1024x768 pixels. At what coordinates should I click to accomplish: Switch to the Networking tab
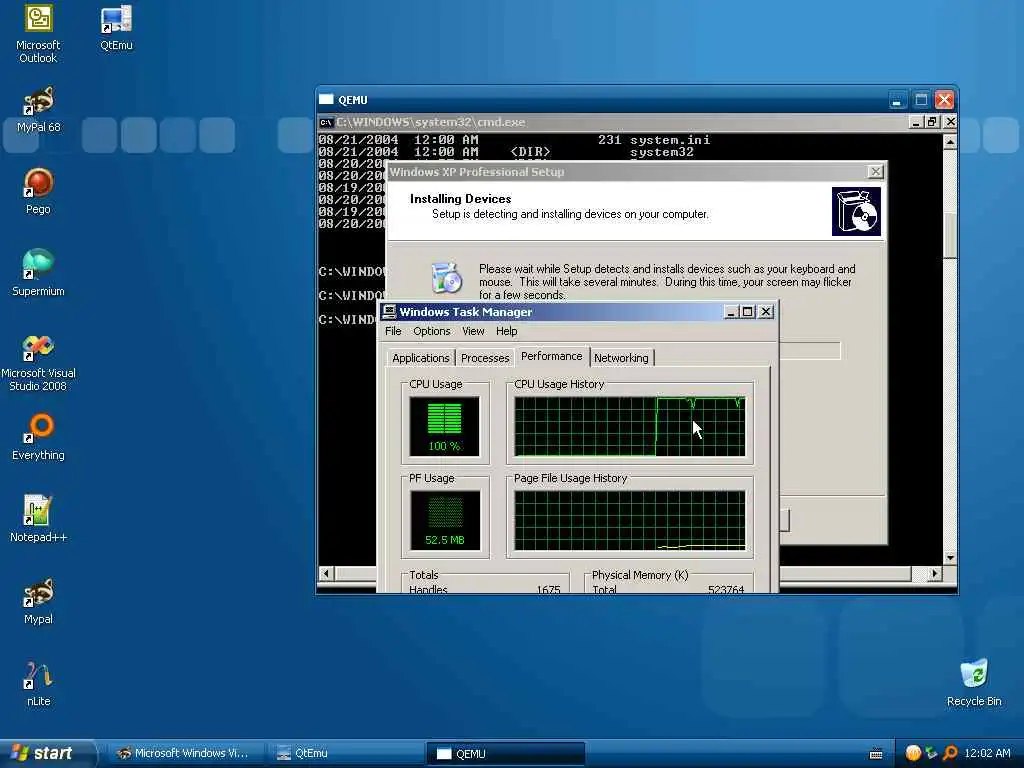tap(621, 358)
